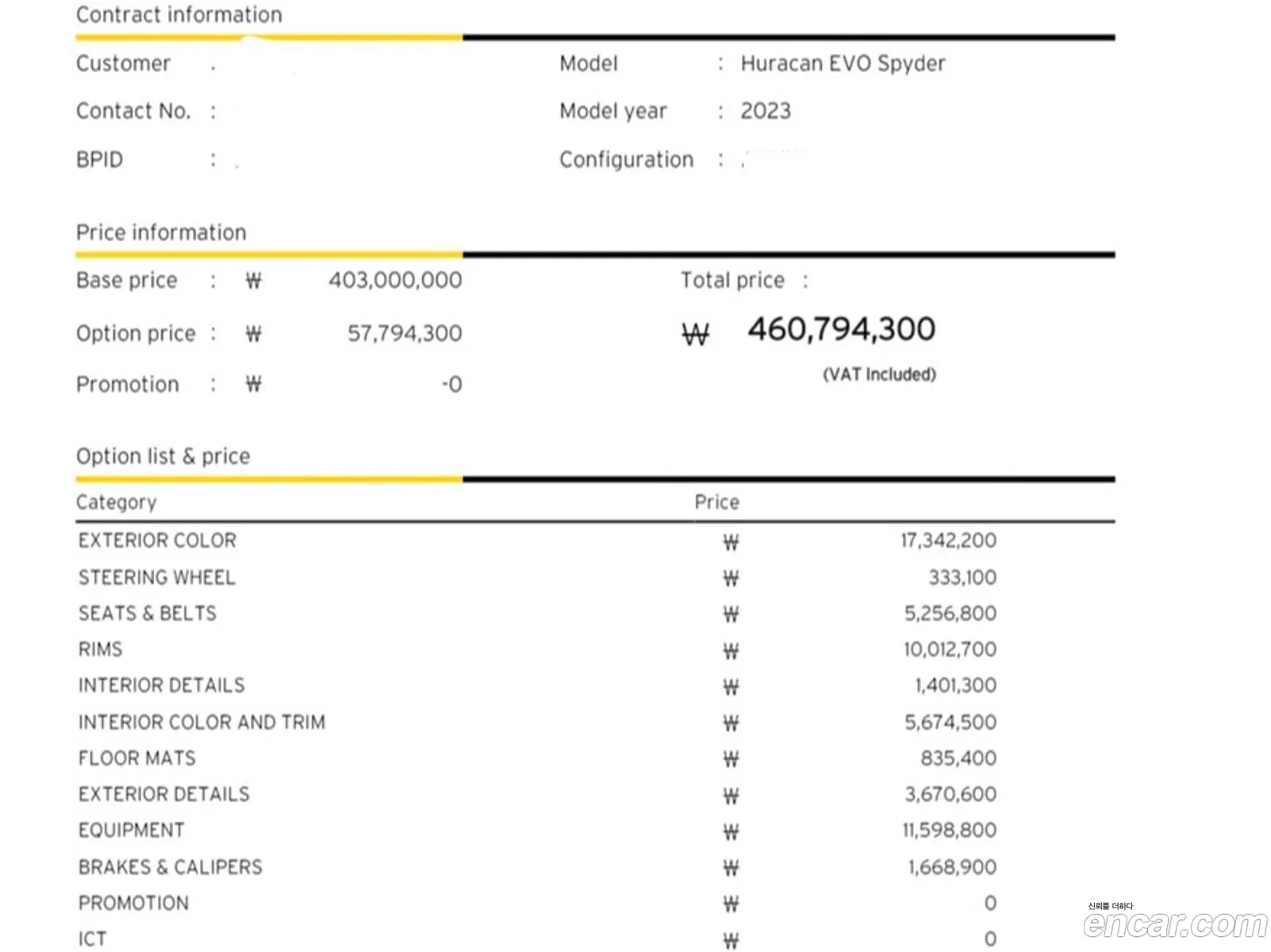Click base price value '403,000,000'
This screenshot has height=952, width=1271.
[395, 280]
